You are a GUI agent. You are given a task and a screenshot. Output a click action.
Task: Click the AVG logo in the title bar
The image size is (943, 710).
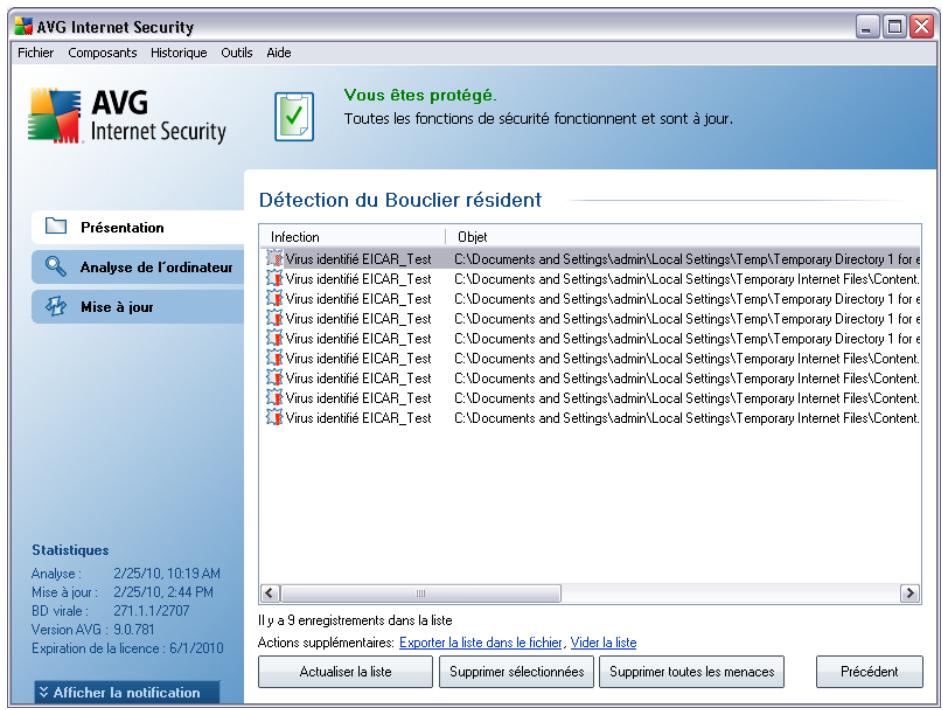point(23,26)
